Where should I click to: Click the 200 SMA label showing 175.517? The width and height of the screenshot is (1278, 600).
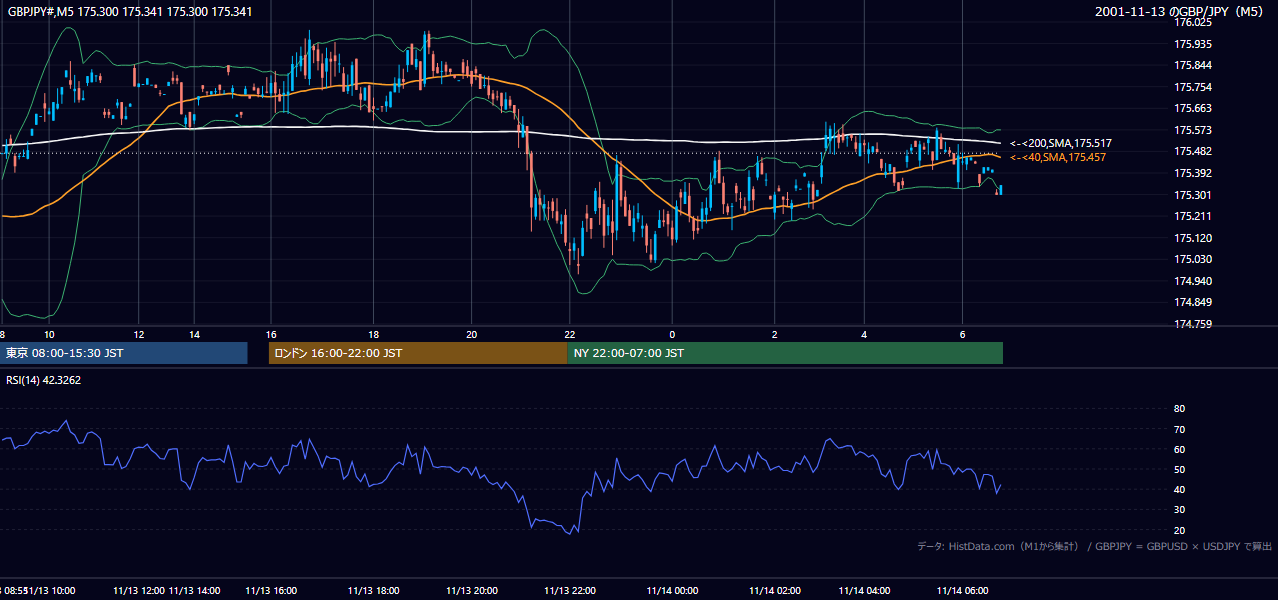1061,144
